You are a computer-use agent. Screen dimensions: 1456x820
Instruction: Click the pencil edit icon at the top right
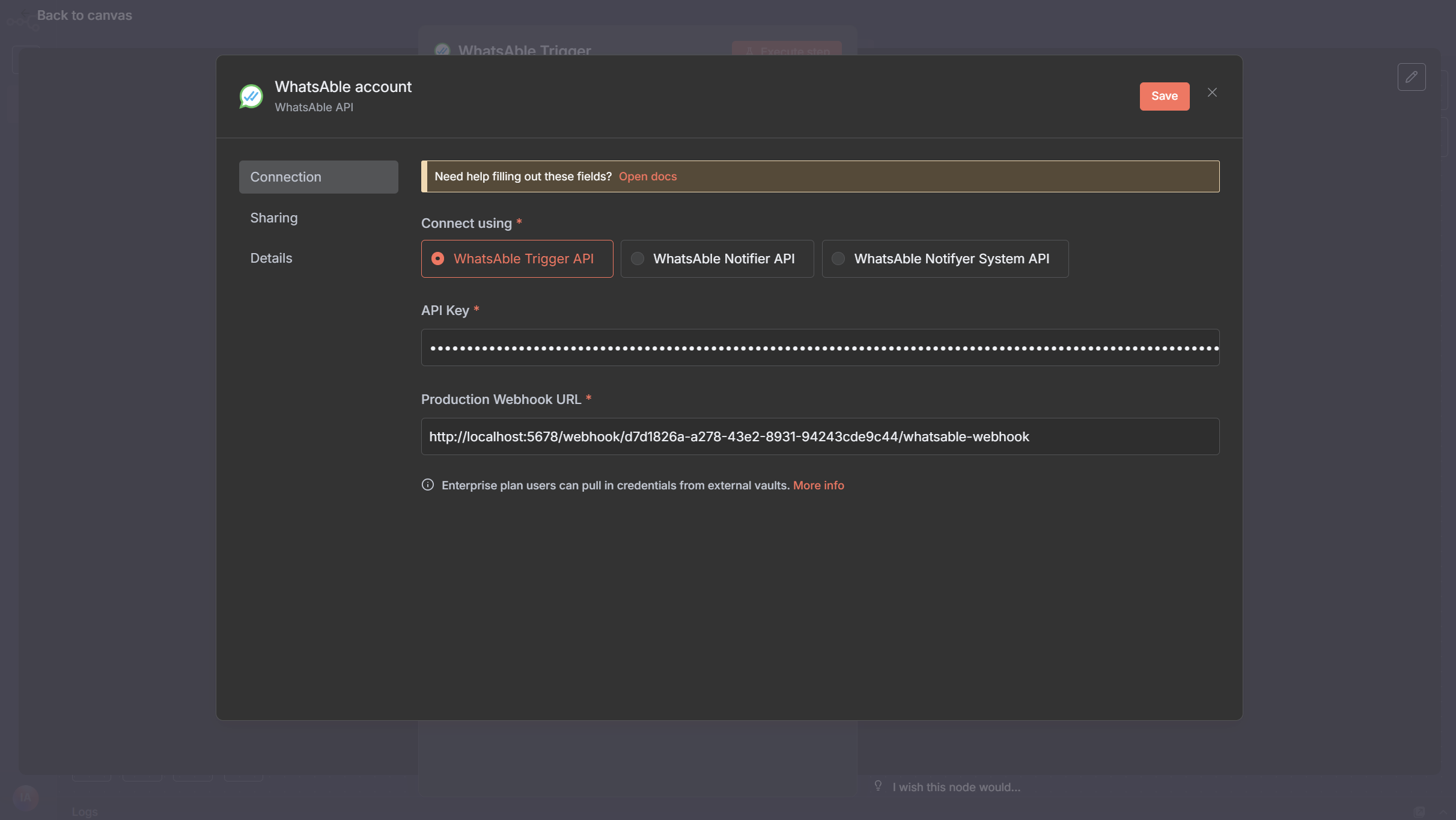[x=1411, y=77]
